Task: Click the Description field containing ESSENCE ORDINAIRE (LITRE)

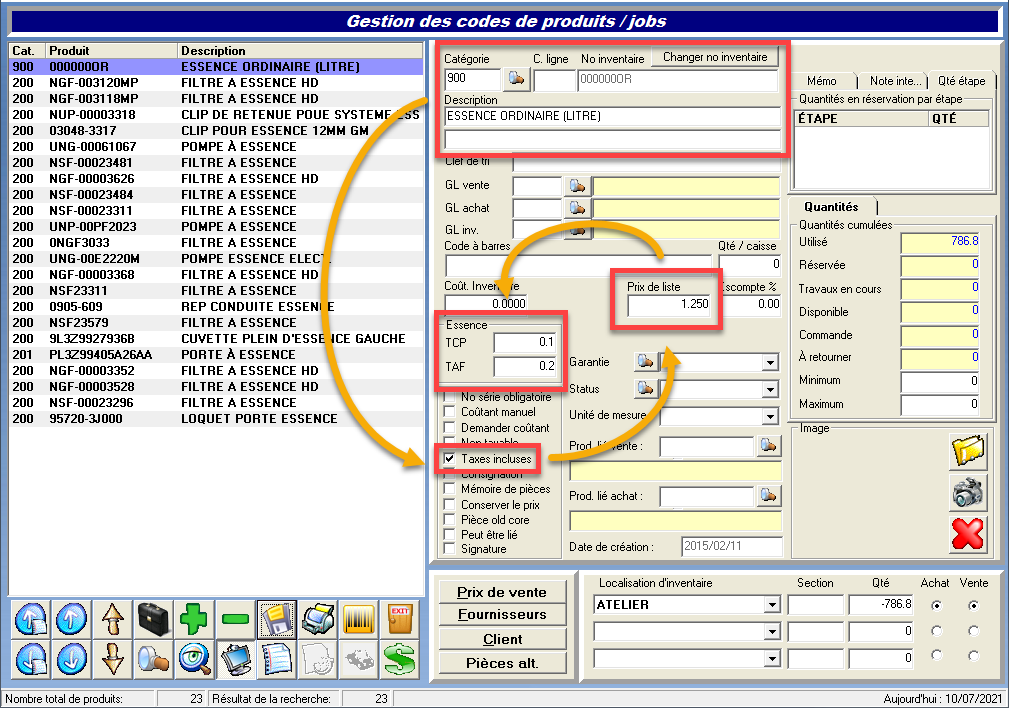Action: coord(612,116)
